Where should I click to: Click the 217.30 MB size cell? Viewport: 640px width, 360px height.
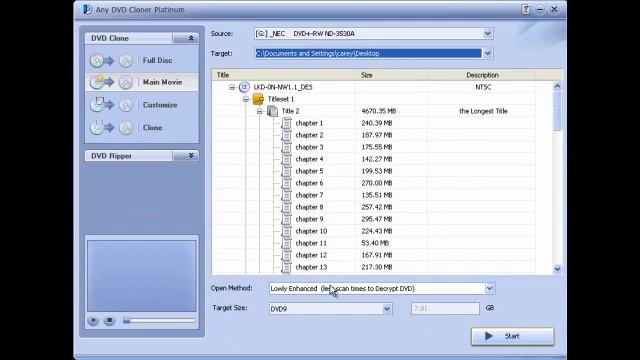(x=377, y=267)
